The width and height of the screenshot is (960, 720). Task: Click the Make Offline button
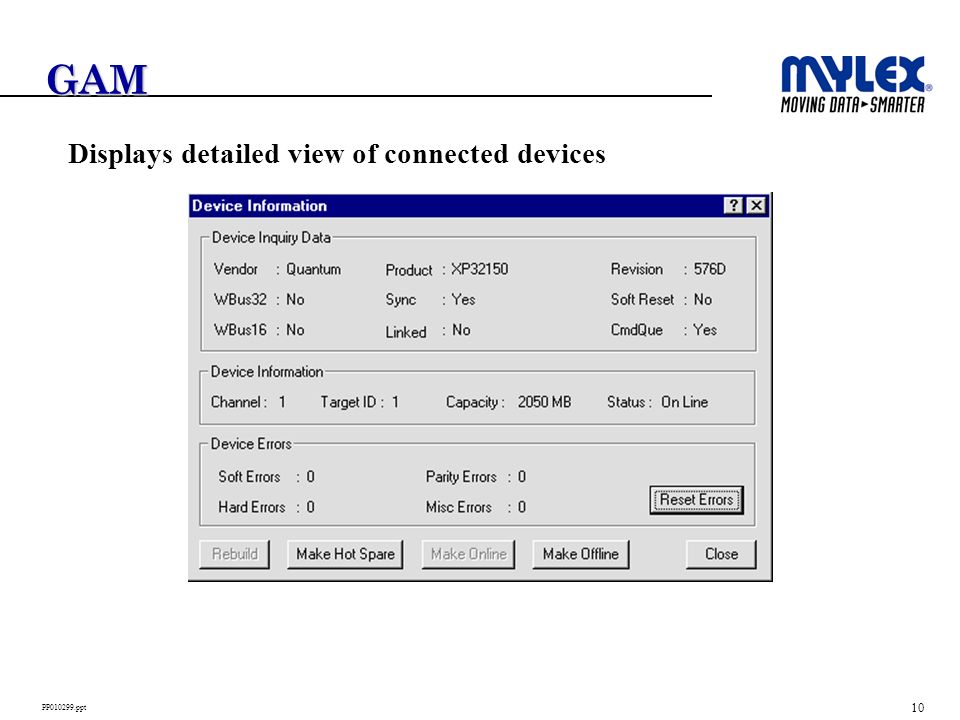click(x=580, y=554)
